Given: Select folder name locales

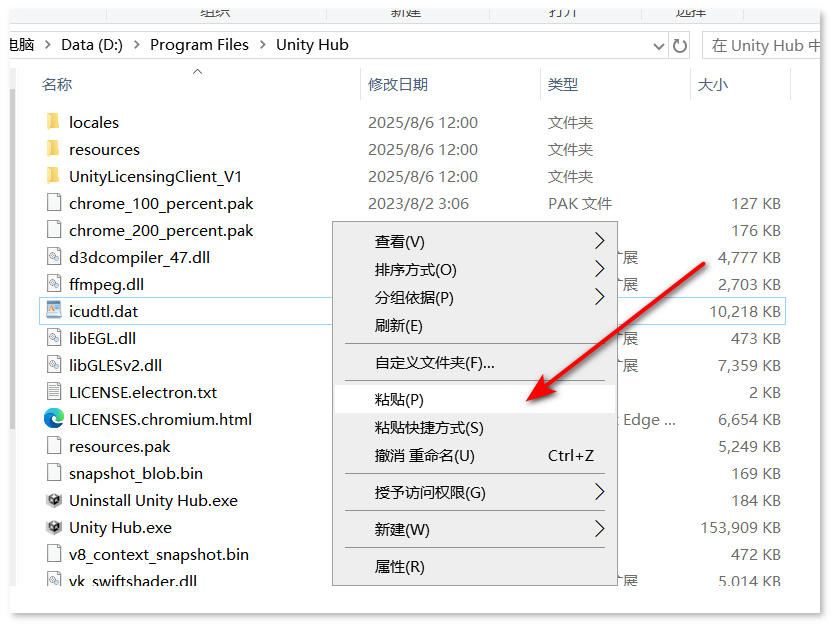Looking at the screenshot, I should pyautogui.click(x=94, y=122).
